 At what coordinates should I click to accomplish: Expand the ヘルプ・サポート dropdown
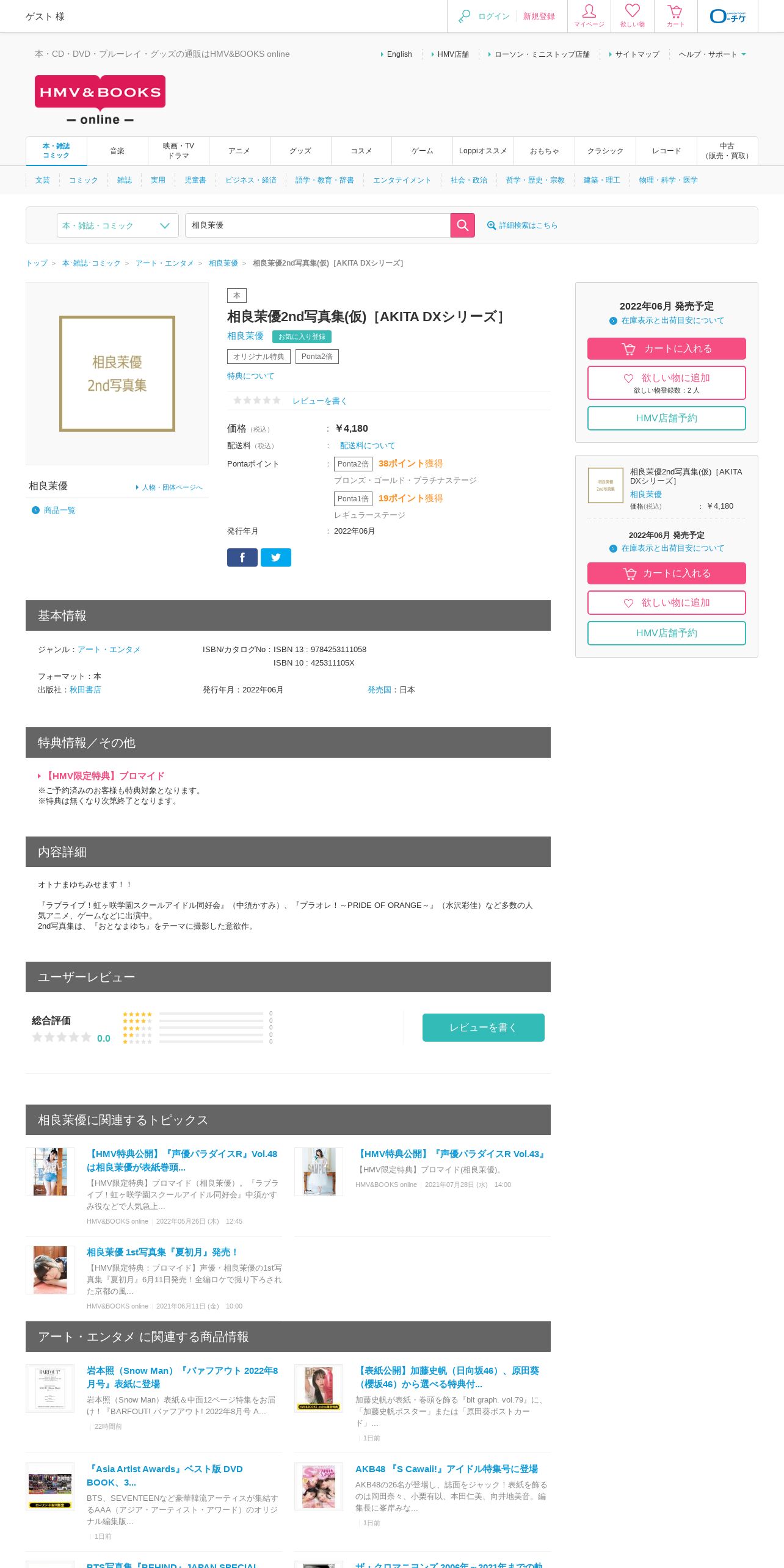(x=712, y=54)
